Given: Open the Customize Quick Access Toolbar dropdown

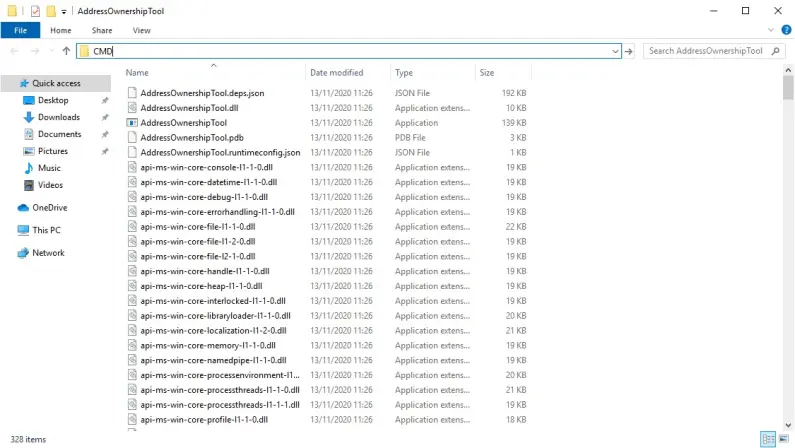Looking at the screenshot, I should pyautogui.click(x=64, y=11).
